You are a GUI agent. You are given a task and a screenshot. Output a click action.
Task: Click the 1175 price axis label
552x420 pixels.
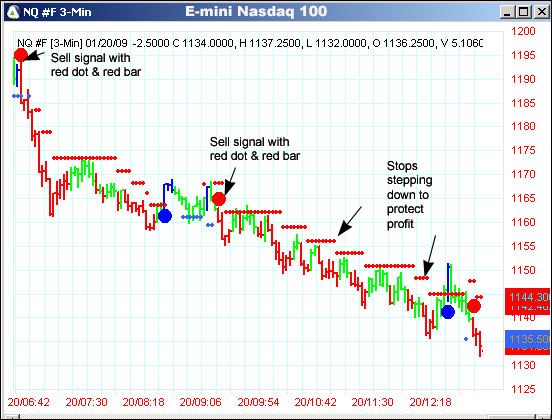tap(523, 150)
